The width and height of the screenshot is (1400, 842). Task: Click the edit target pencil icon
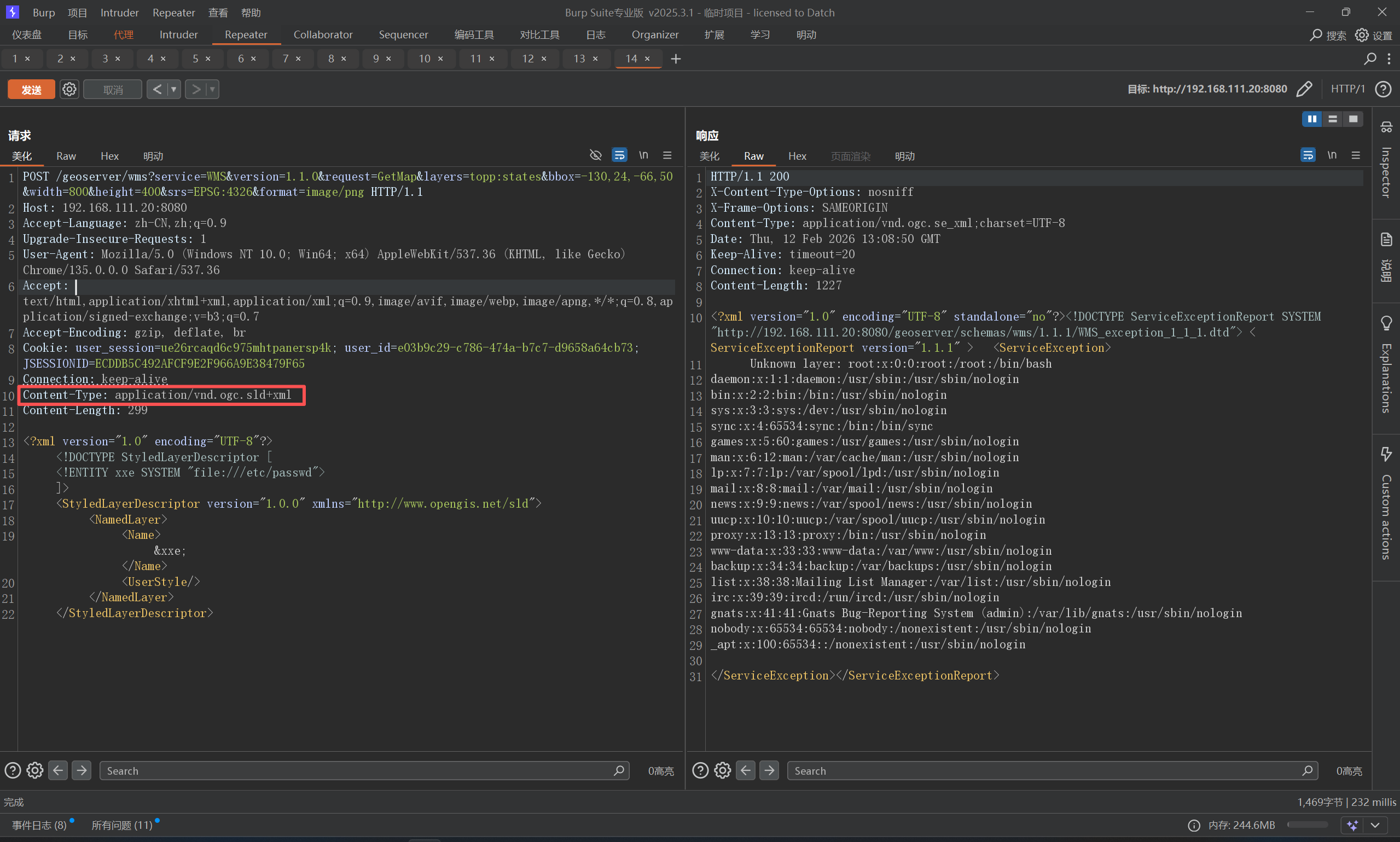[x=1304, y=89]
